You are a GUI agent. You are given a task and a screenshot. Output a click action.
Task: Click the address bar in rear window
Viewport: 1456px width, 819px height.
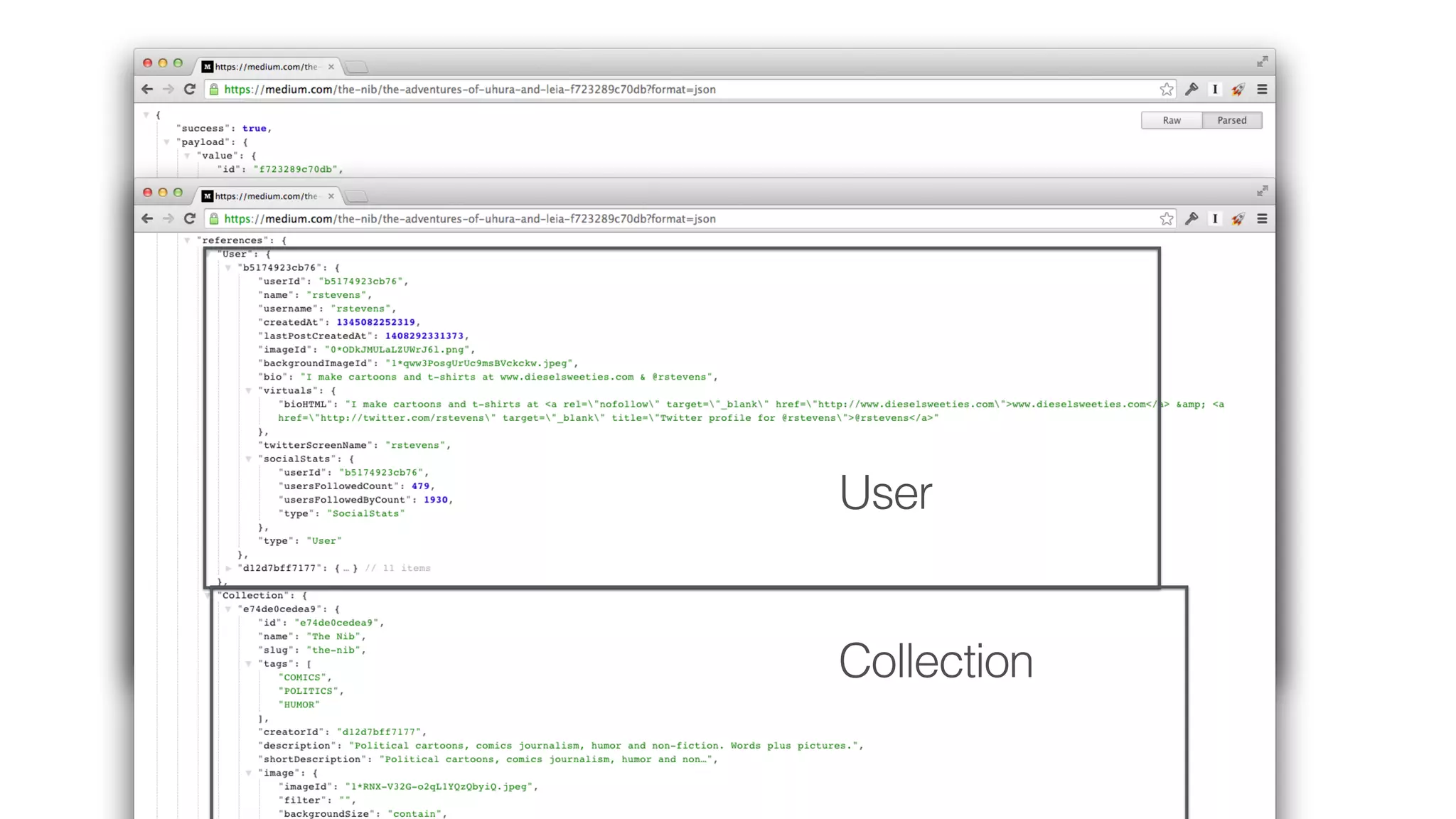[x=690, y=89]
